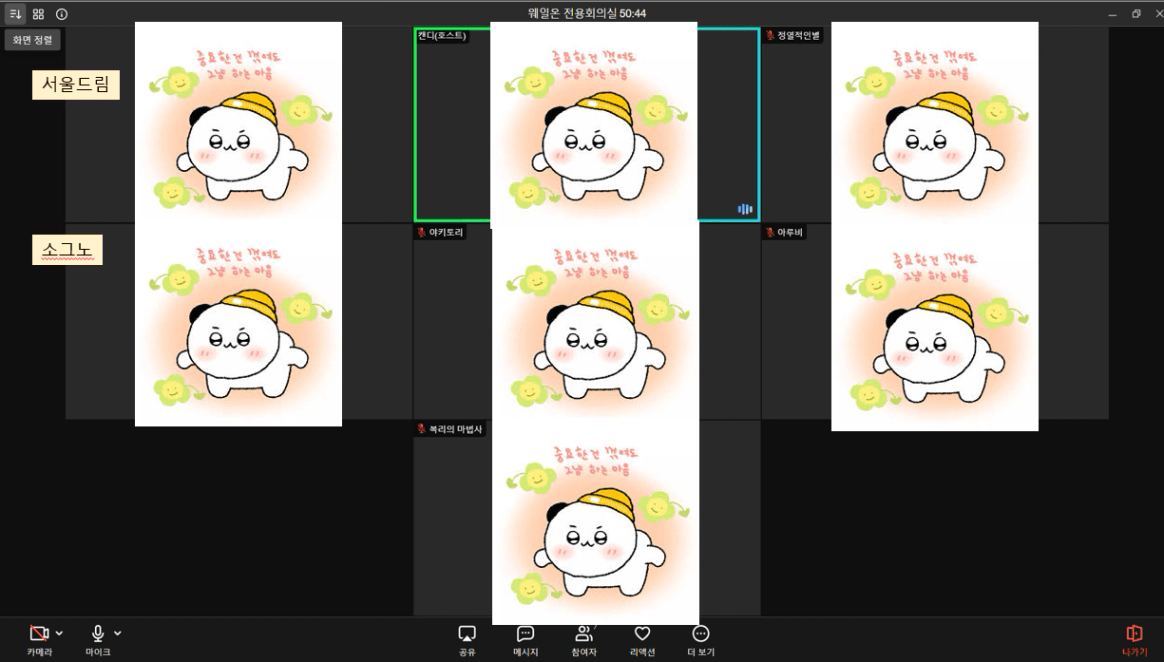Toggle the 마이크 microphone
The width and height of the screenshot is (1164, 662).
(98, 640)
